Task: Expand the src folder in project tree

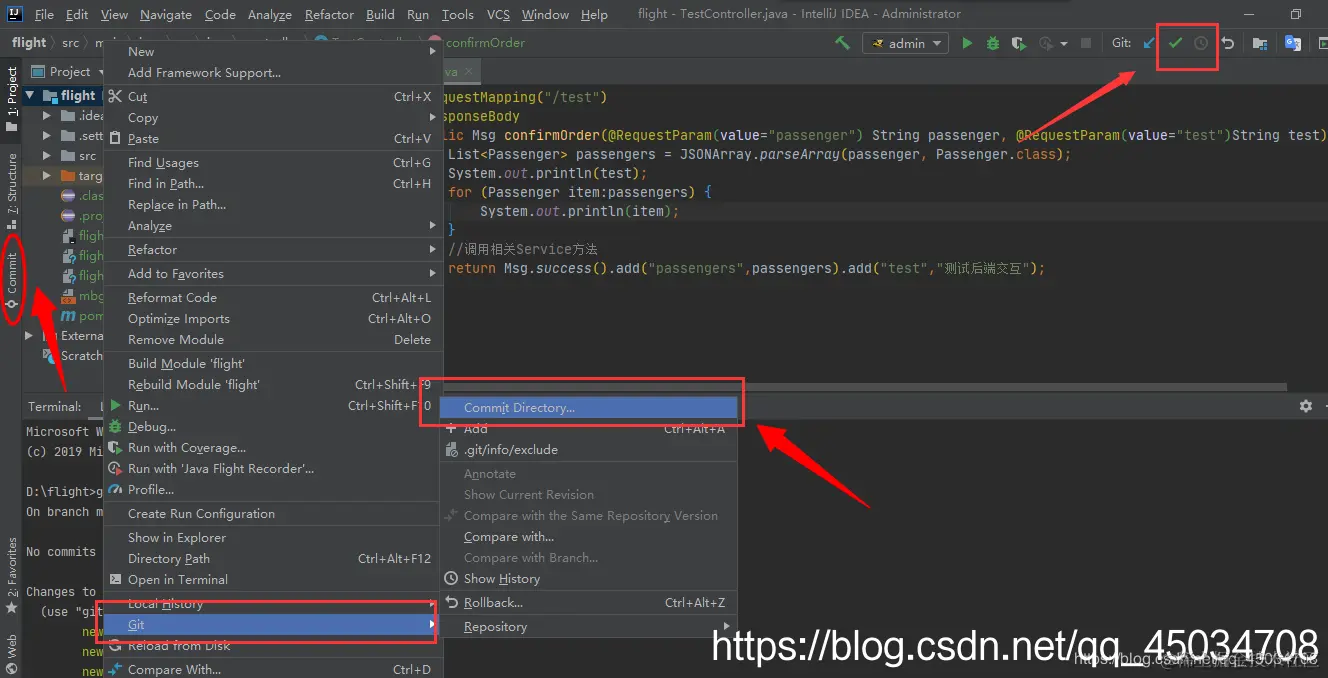Action: 47,156
